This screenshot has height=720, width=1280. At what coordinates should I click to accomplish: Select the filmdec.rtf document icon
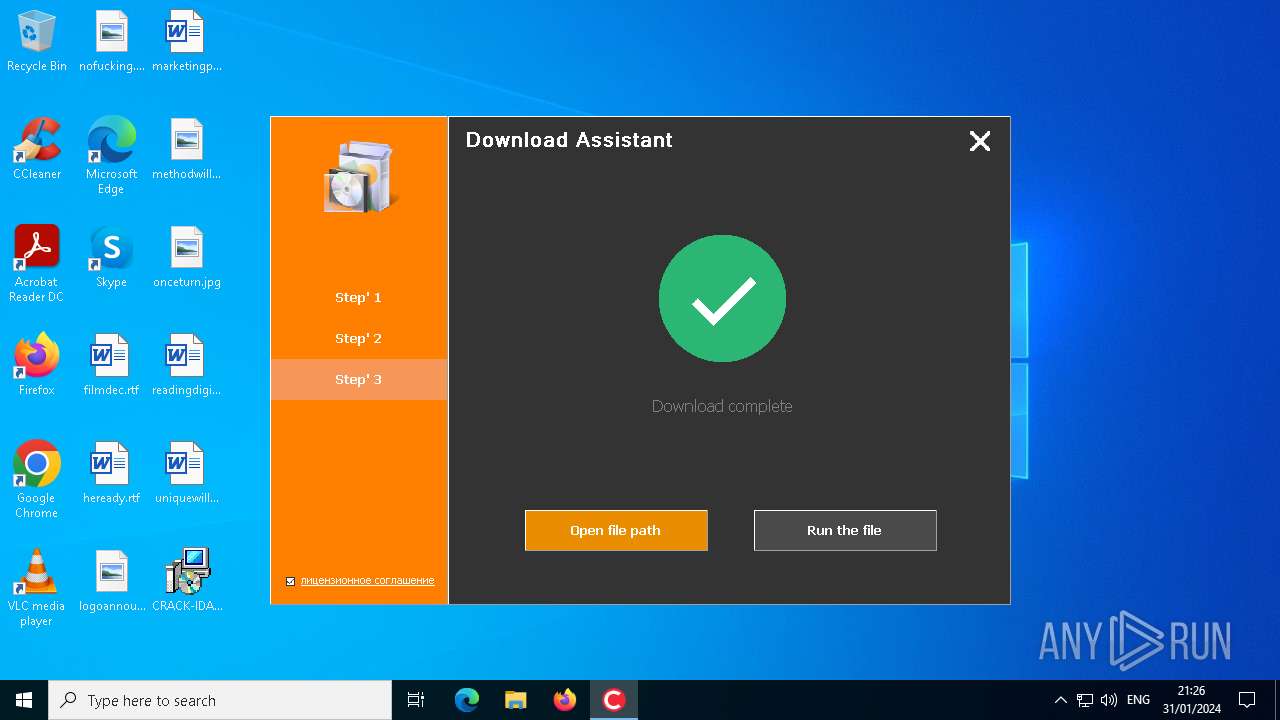pos(111,365)
